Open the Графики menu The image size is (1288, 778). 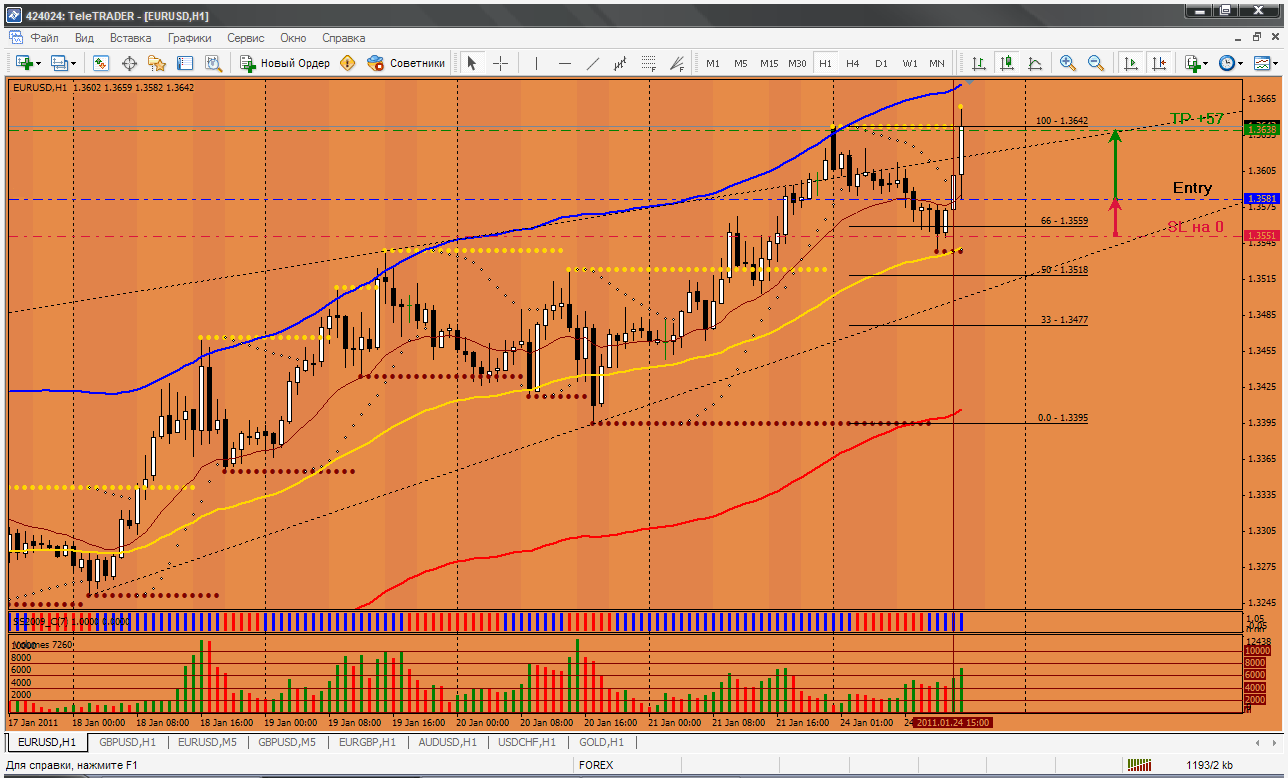pos(190,38)
